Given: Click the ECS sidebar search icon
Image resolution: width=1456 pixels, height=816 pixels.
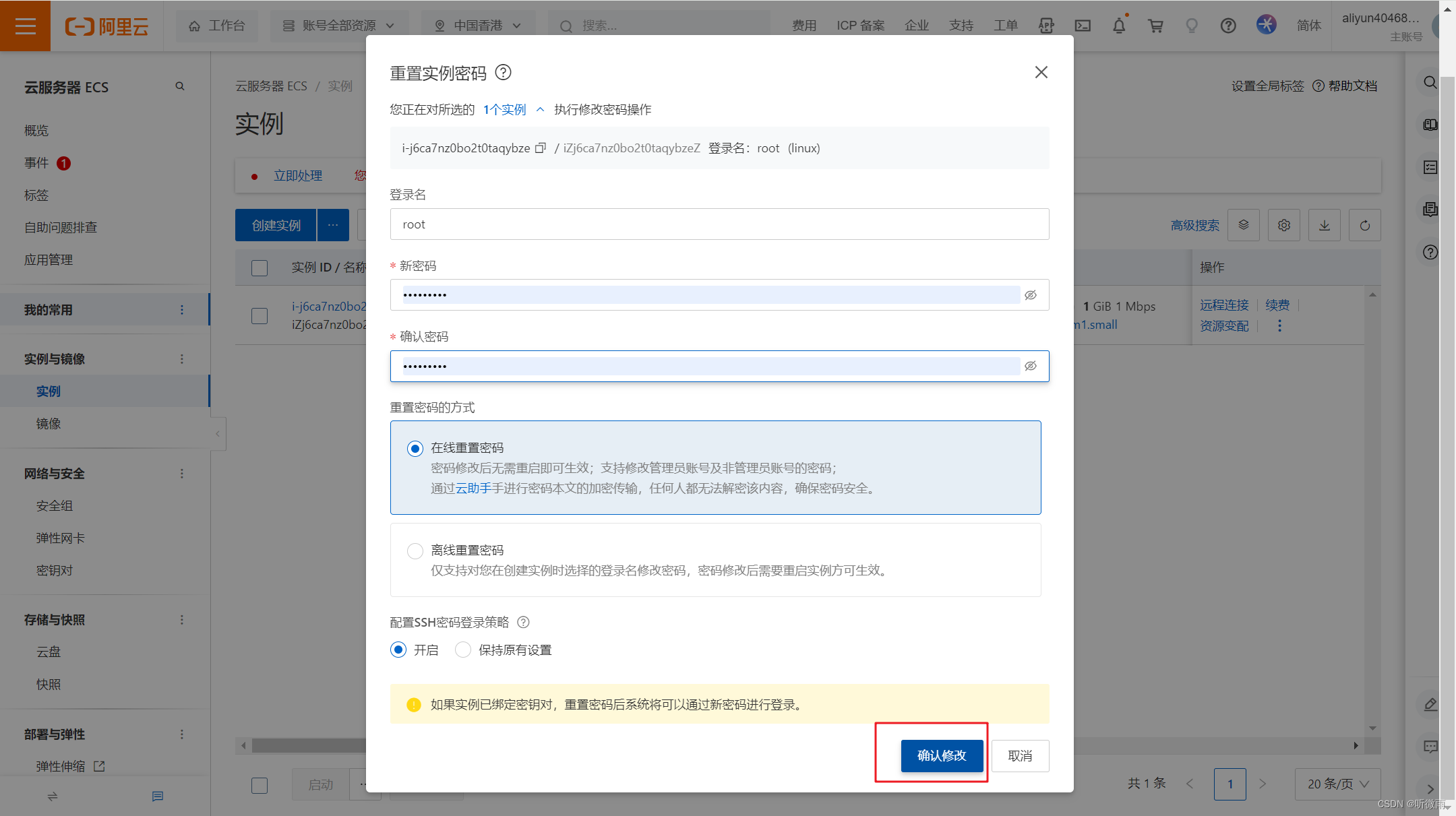Looking at the screenshot, I should (x=180, y=86).
